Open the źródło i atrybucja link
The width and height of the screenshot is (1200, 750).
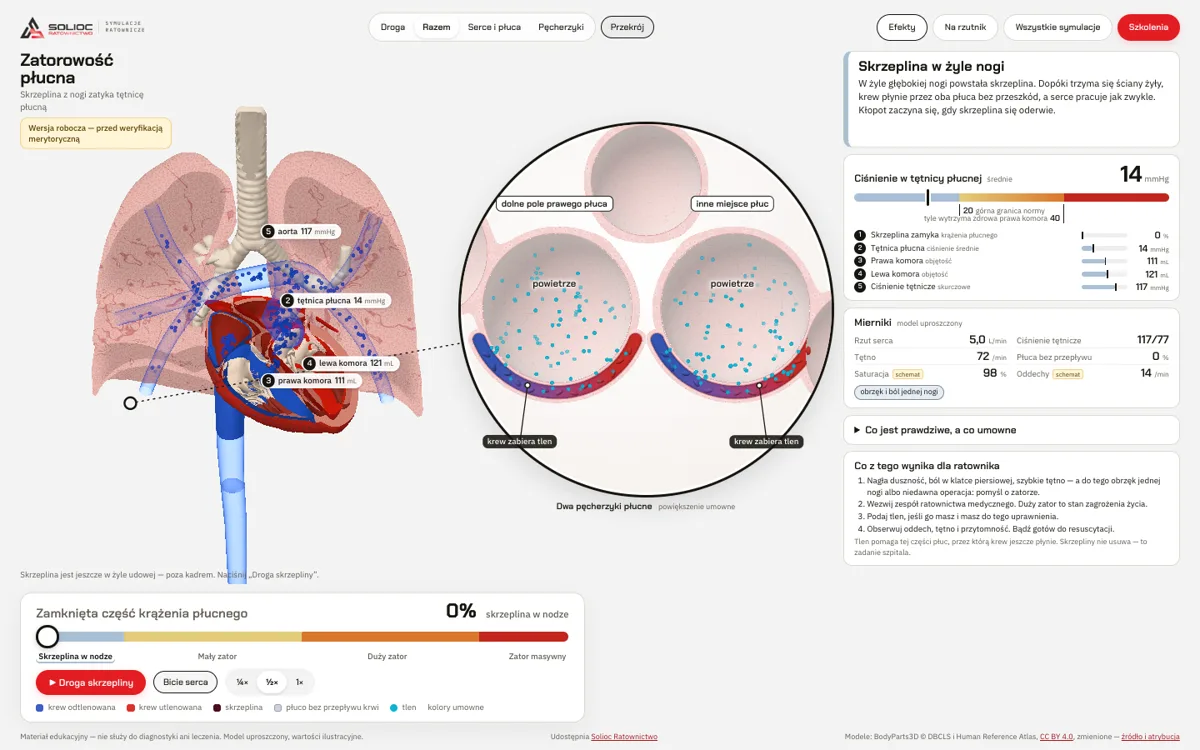[x=1150, y=737]
